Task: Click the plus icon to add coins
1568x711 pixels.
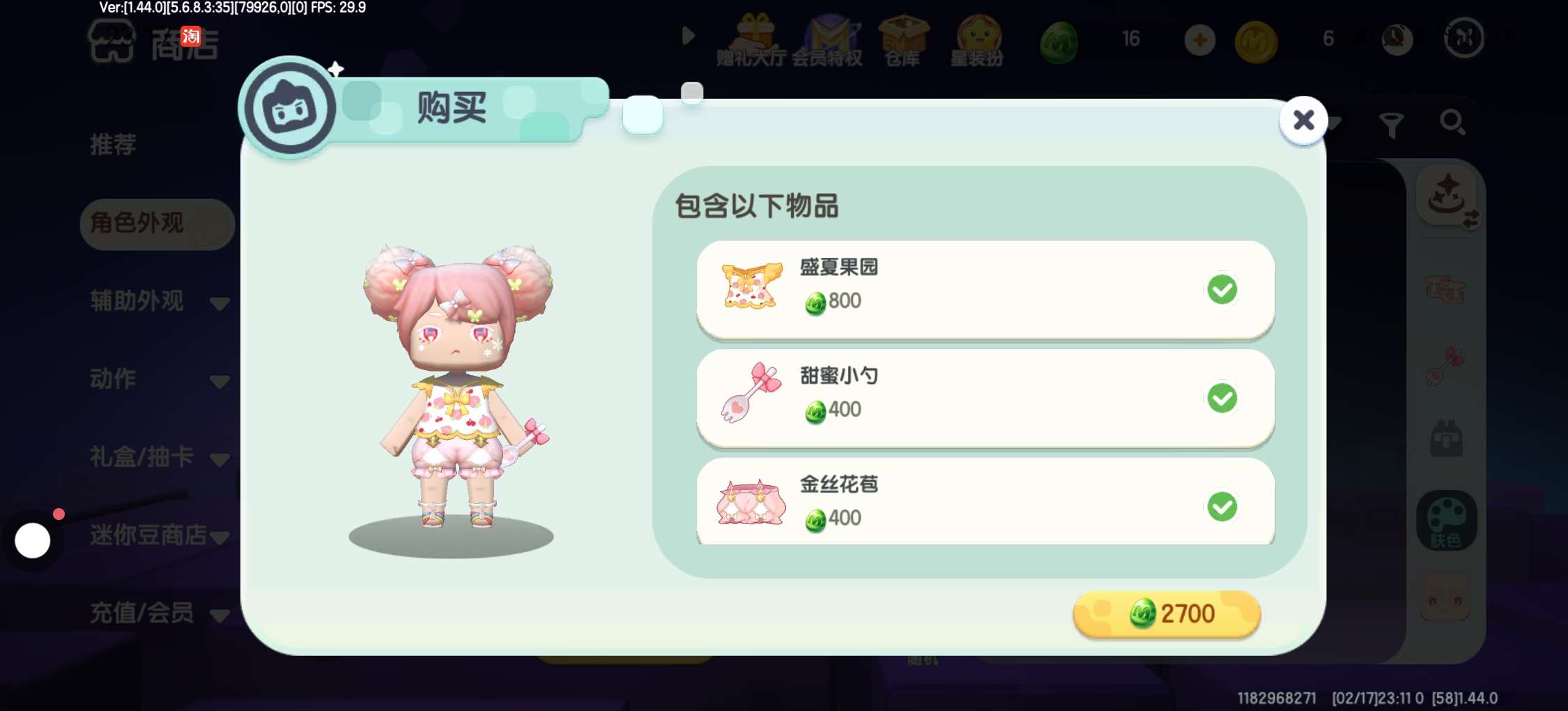Action: click(1199, 40)
